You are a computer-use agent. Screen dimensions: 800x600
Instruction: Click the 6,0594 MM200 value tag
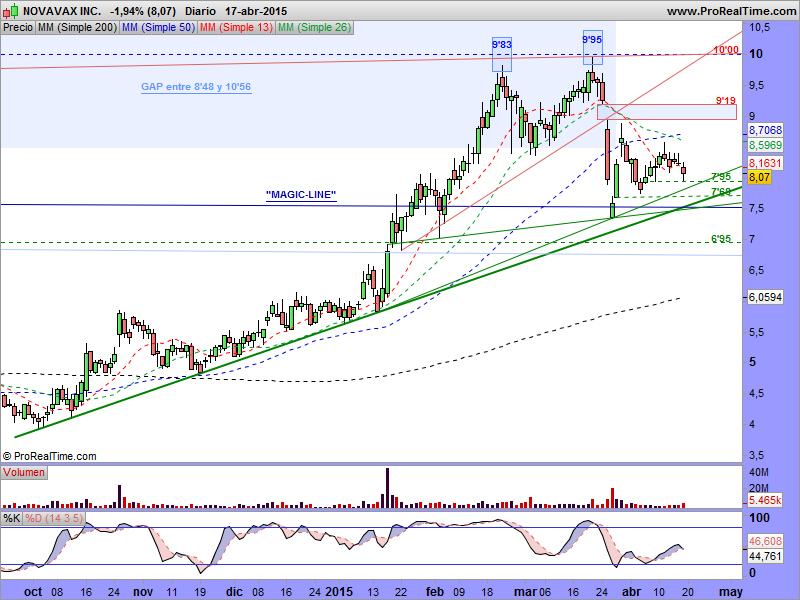coord(765,297)
